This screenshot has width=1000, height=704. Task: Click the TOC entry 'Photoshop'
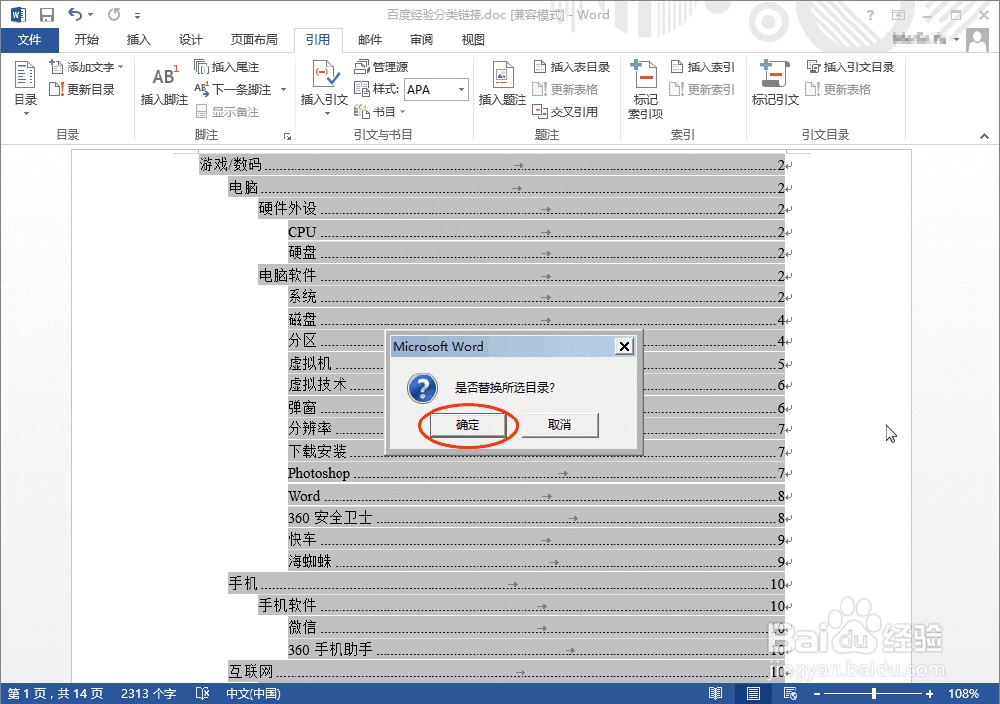319,473
